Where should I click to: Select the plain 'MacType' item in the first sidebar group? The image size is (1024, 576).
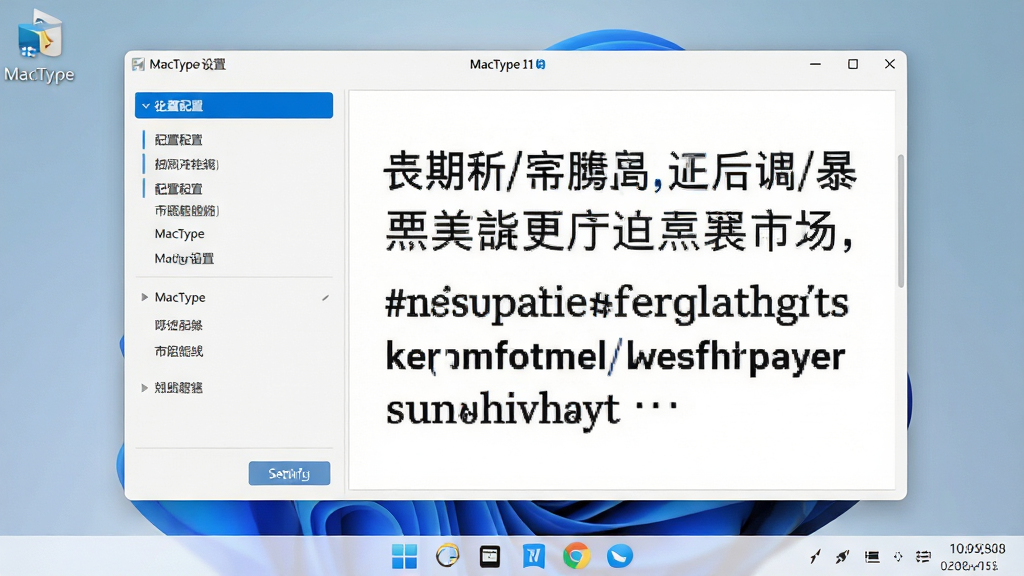pyautogui.click(x=180, y=233)
